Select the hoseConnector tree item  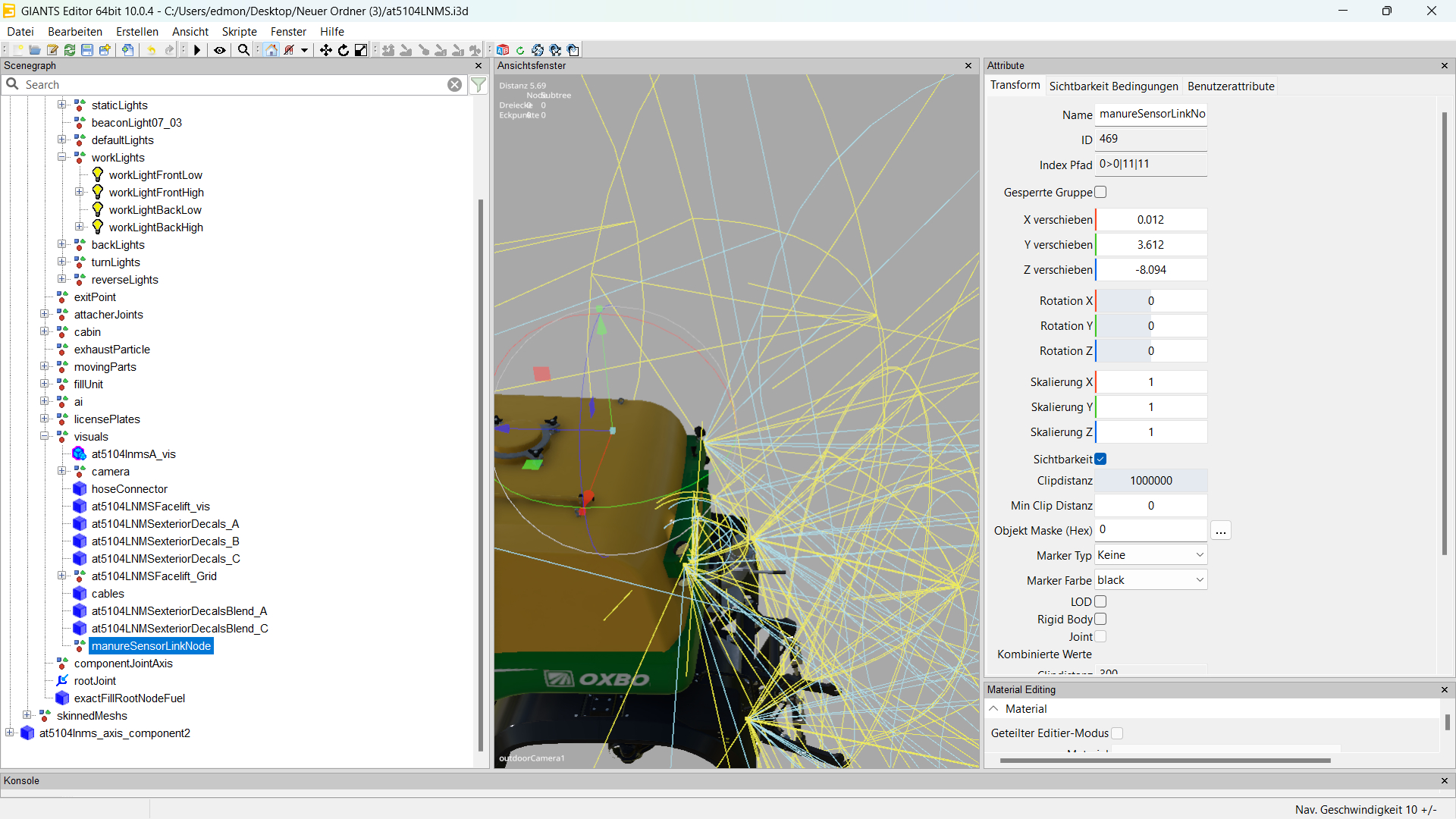click(130, 489)
